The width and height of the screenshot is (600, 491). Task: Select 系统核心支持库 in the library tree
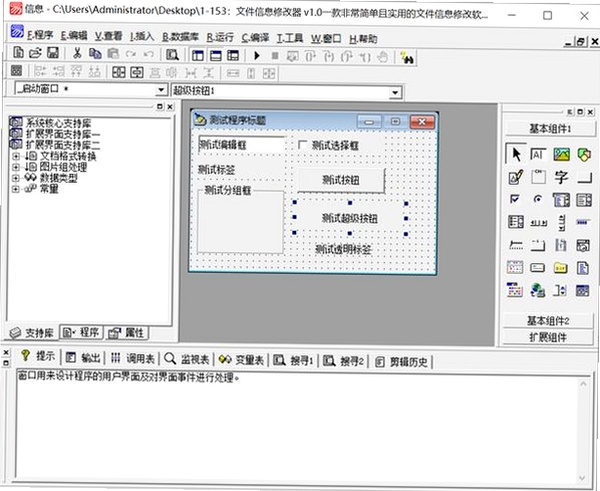point(59,123)
